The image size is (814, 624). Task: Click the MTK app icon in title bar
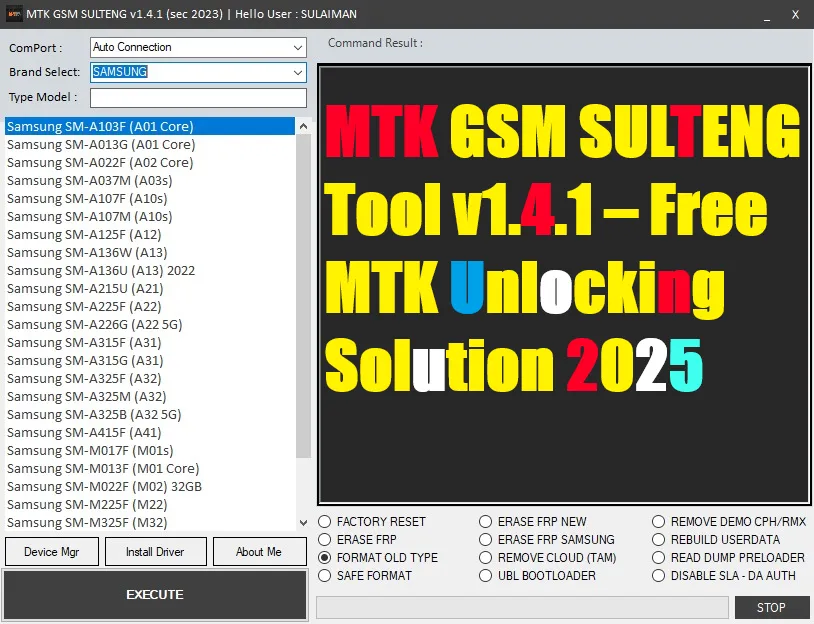(x=13, y=13)
